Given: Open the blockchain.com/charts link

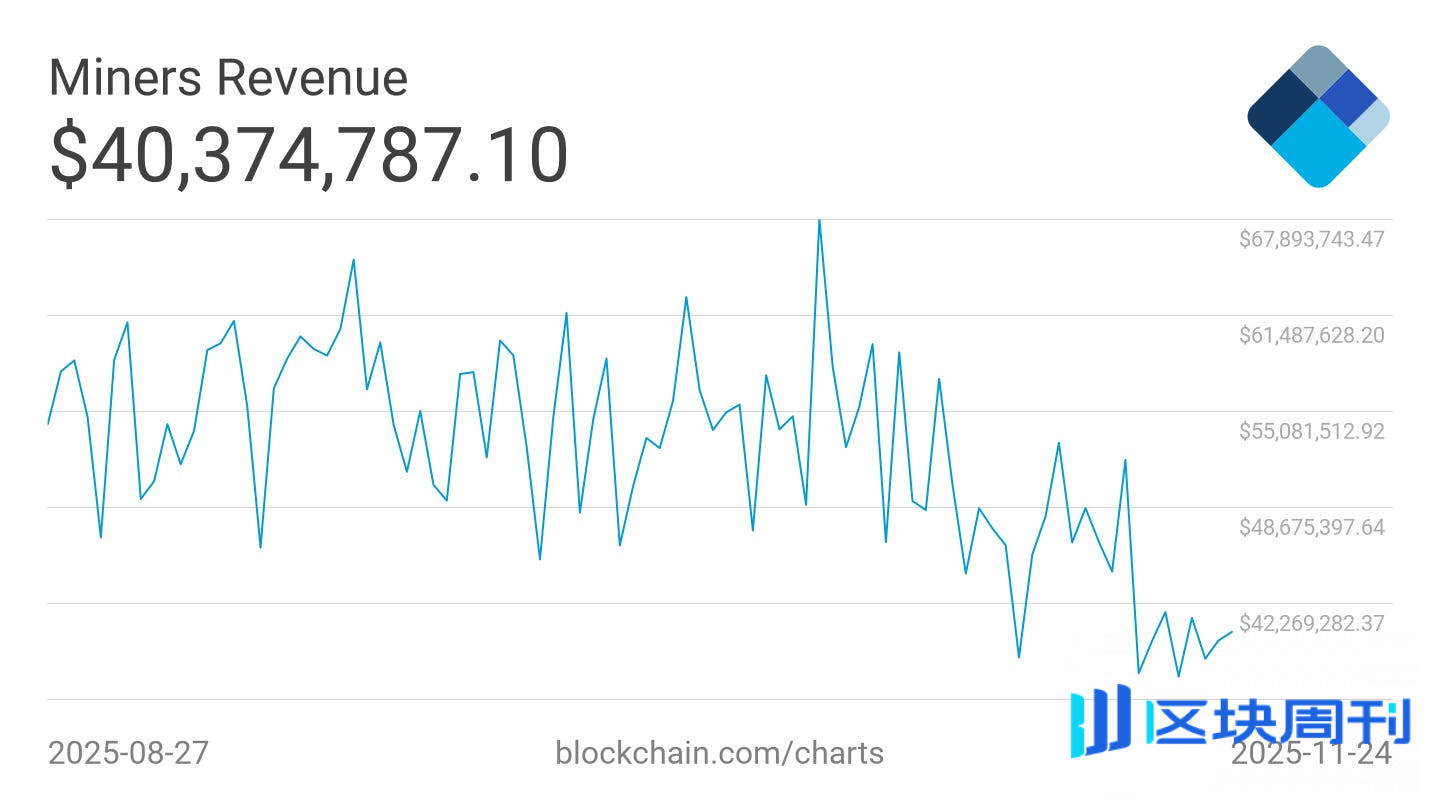Looking at the screenshot, I should click(x=719, y=753).
